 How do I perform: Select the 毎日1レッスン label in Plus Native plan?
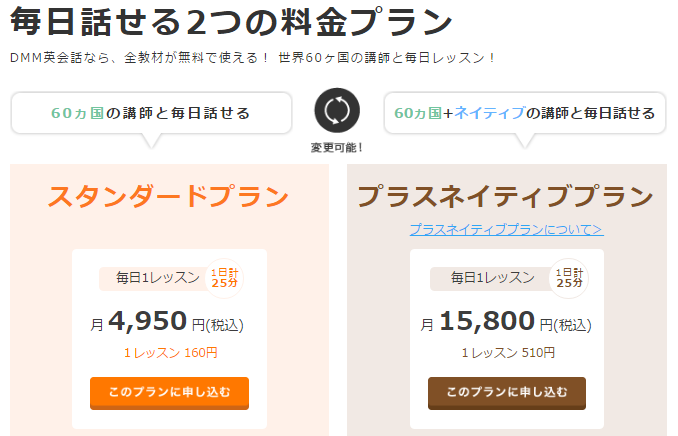(486, 278)
